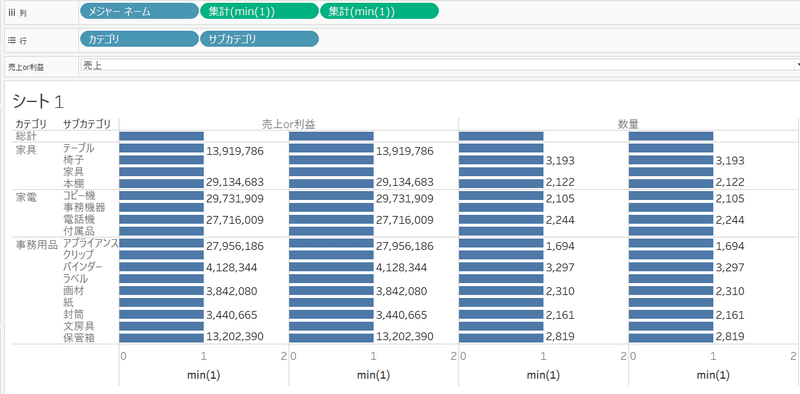The image size is (800, 394).
Task: Select the 封筒 subcategory label
Action: [x=73, y=314]
